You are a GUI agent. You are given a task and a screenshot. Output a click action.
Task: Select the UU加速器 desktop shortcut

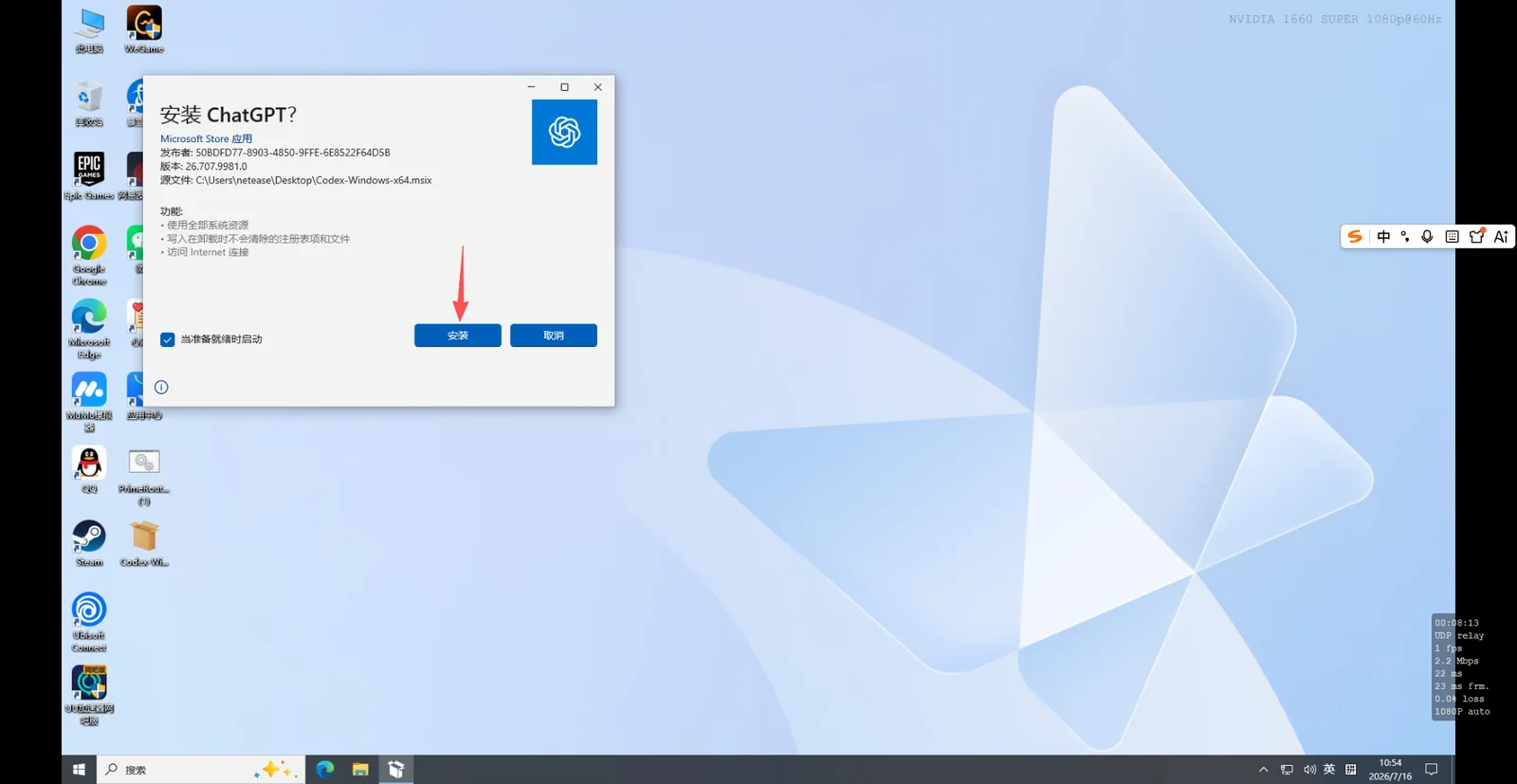pos(89,695)
